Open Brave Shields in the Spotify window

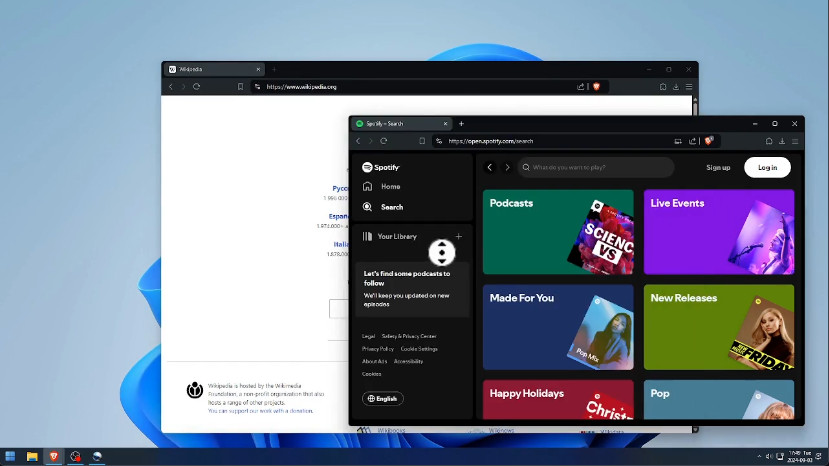(x=709, y=141)
